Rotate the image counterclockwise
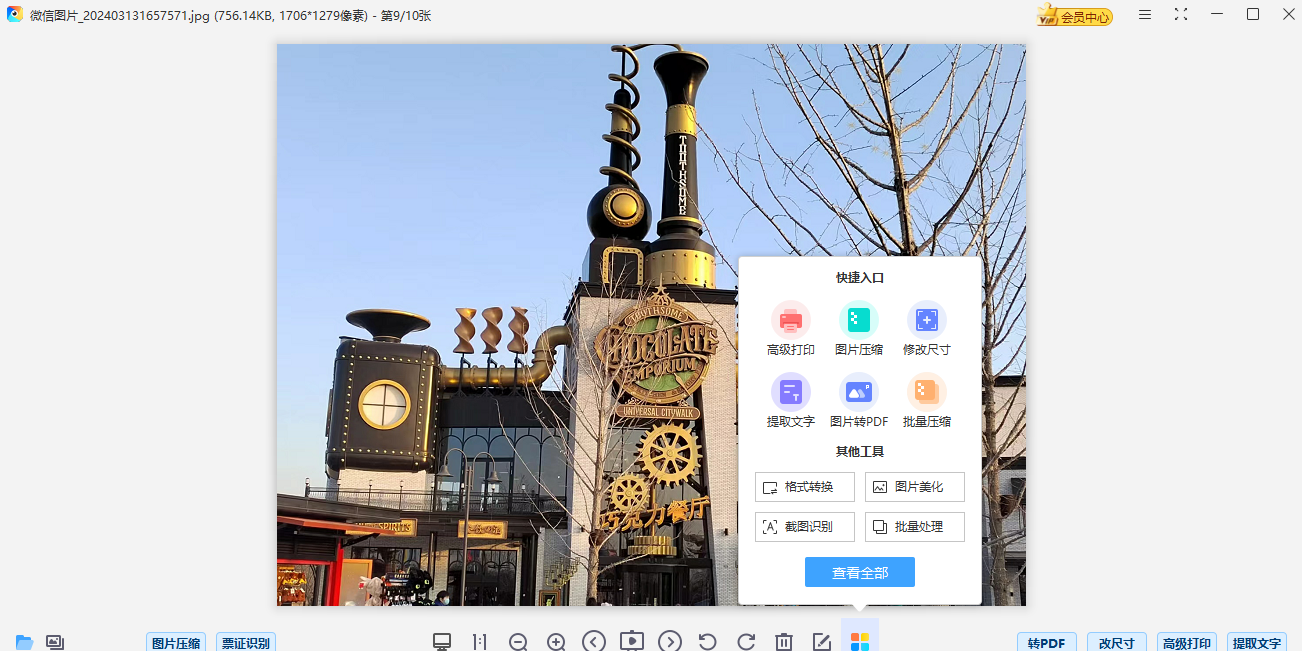 pyautogui.click(x=708, y=641)
